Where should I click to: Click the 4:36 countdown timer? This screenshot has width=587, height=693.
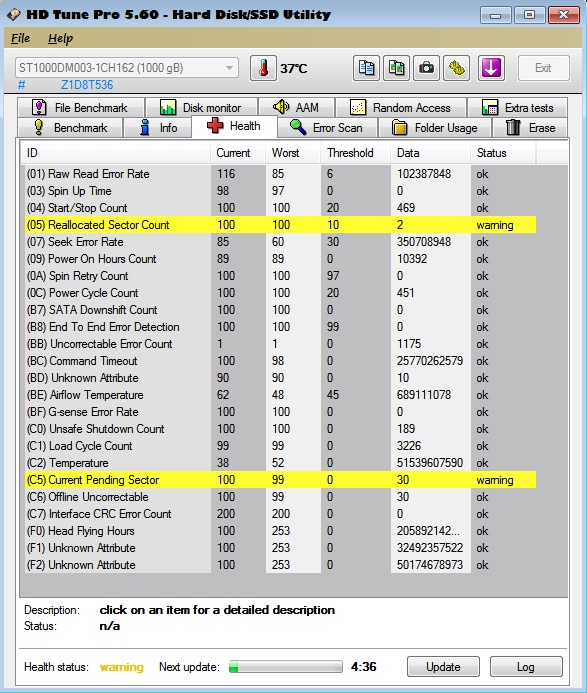[x=363, y=666]
